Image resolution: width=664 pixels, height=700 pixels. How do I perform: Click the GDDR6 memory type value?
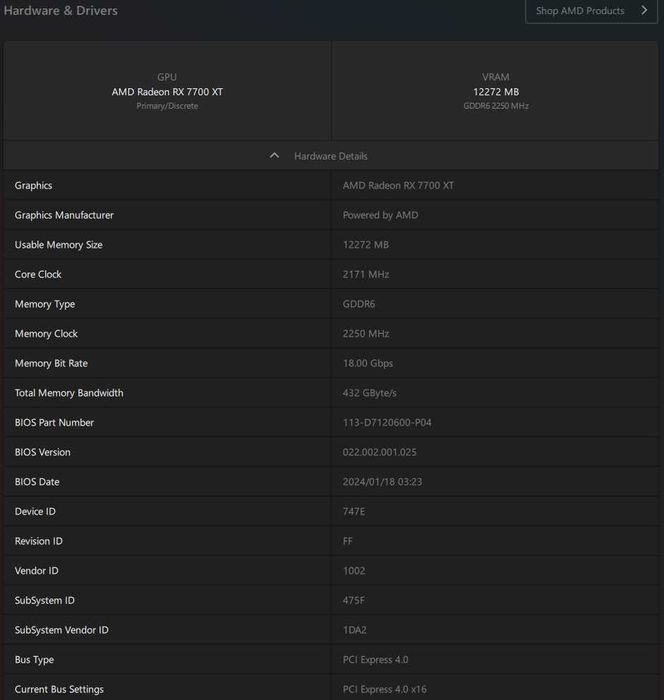[359, 304]
